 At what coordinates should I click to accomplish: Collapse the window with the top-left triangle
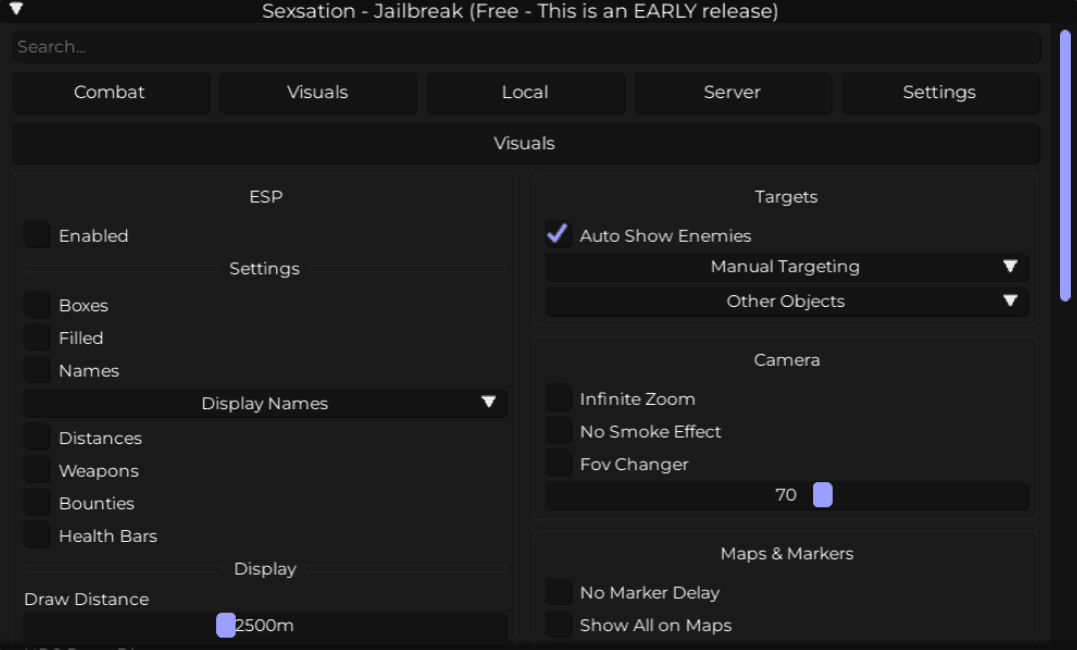point(16,9)
